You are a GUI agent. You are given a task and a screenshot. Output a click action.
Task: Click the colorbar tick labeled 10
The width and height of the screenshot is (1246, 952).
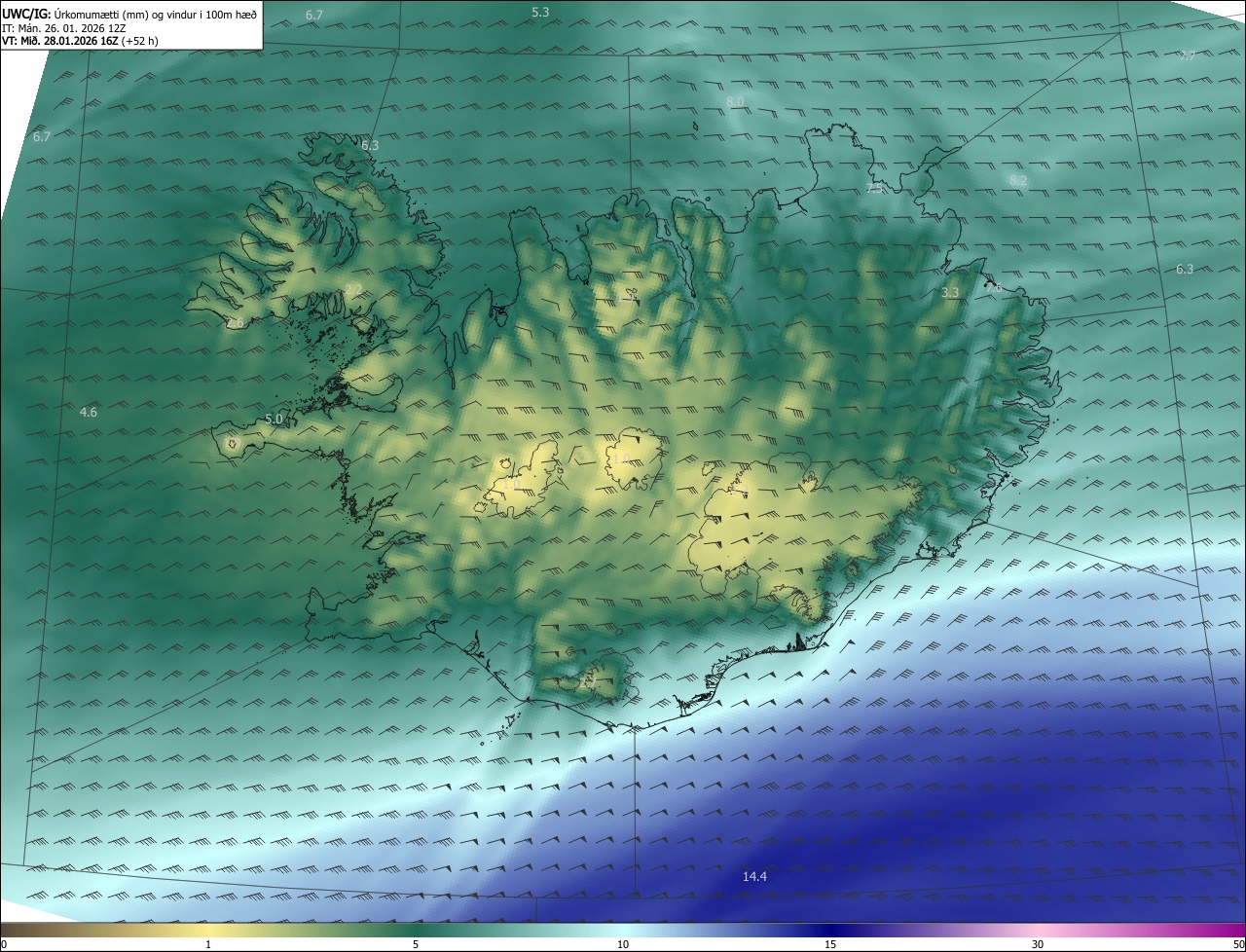tap(623, 944)
